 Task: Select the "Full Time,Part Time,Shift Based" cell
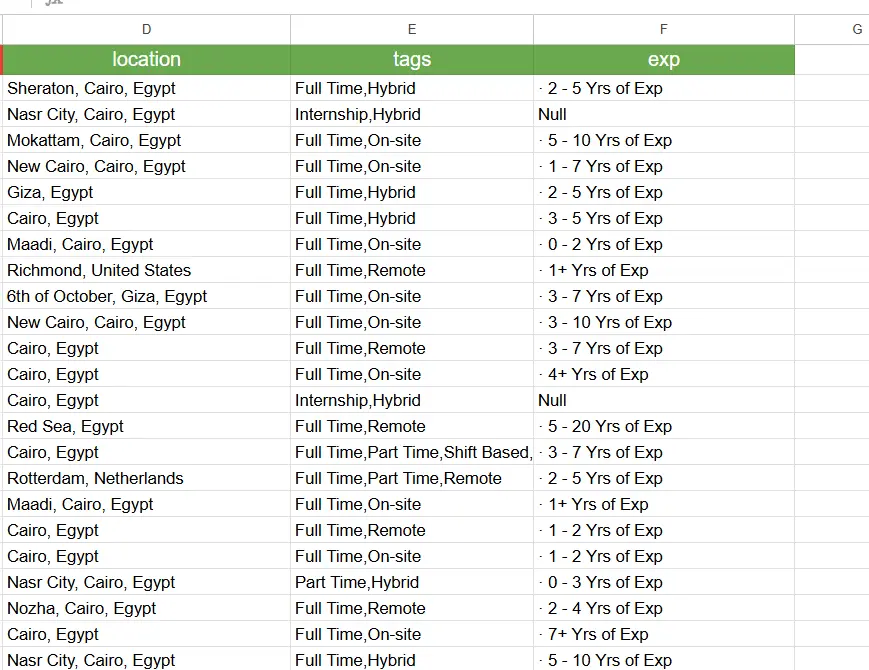point(412,452)
